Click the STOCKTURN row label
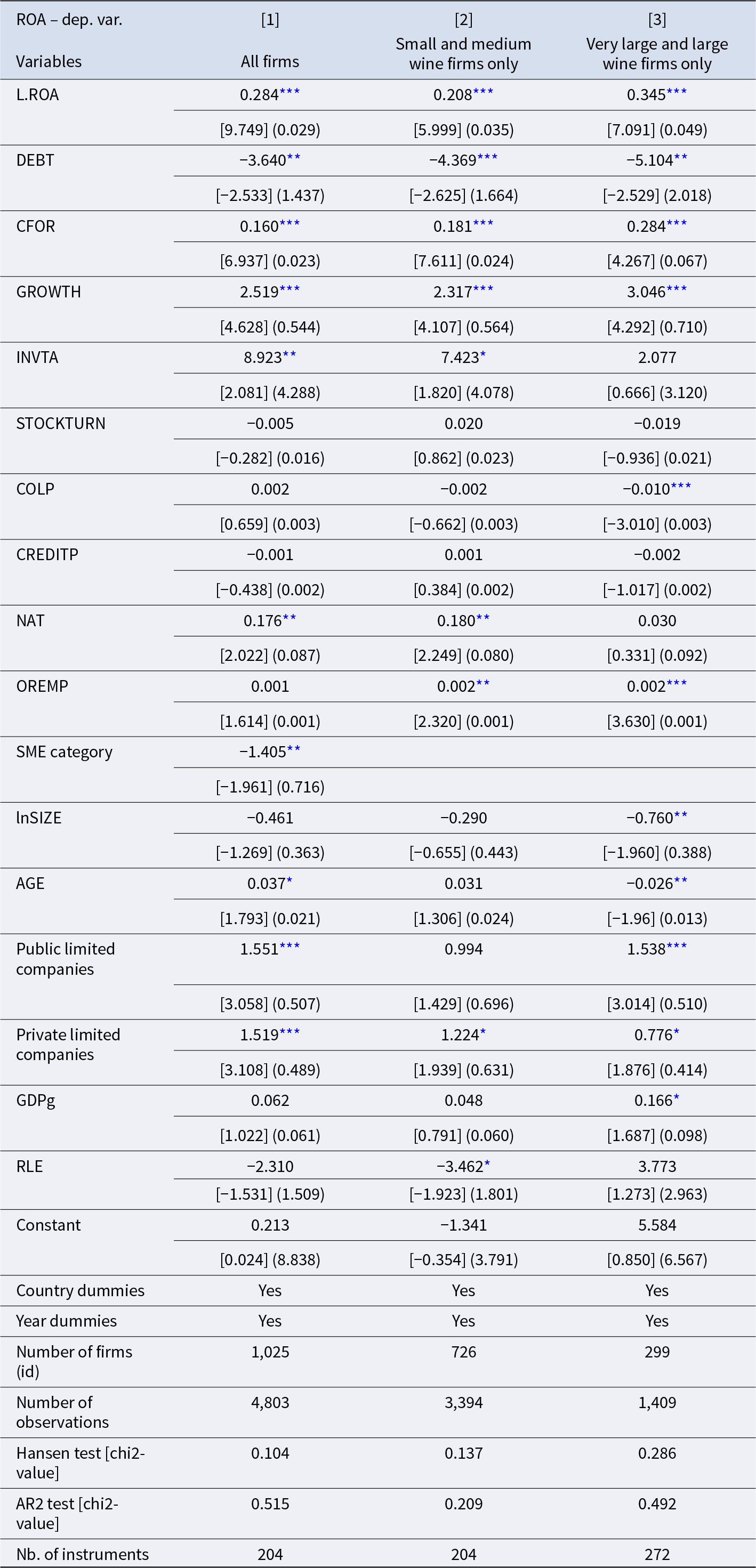This screenshot has height=1568, width=756. [x=61, y=424]
